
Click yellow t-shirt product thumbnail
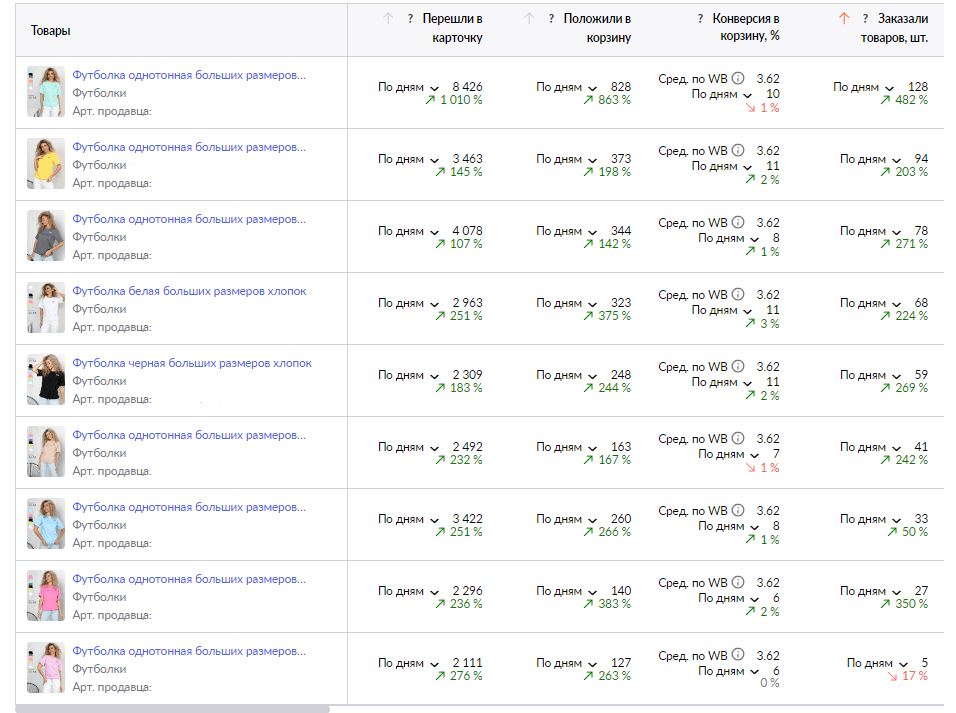[x=45, y=164]
